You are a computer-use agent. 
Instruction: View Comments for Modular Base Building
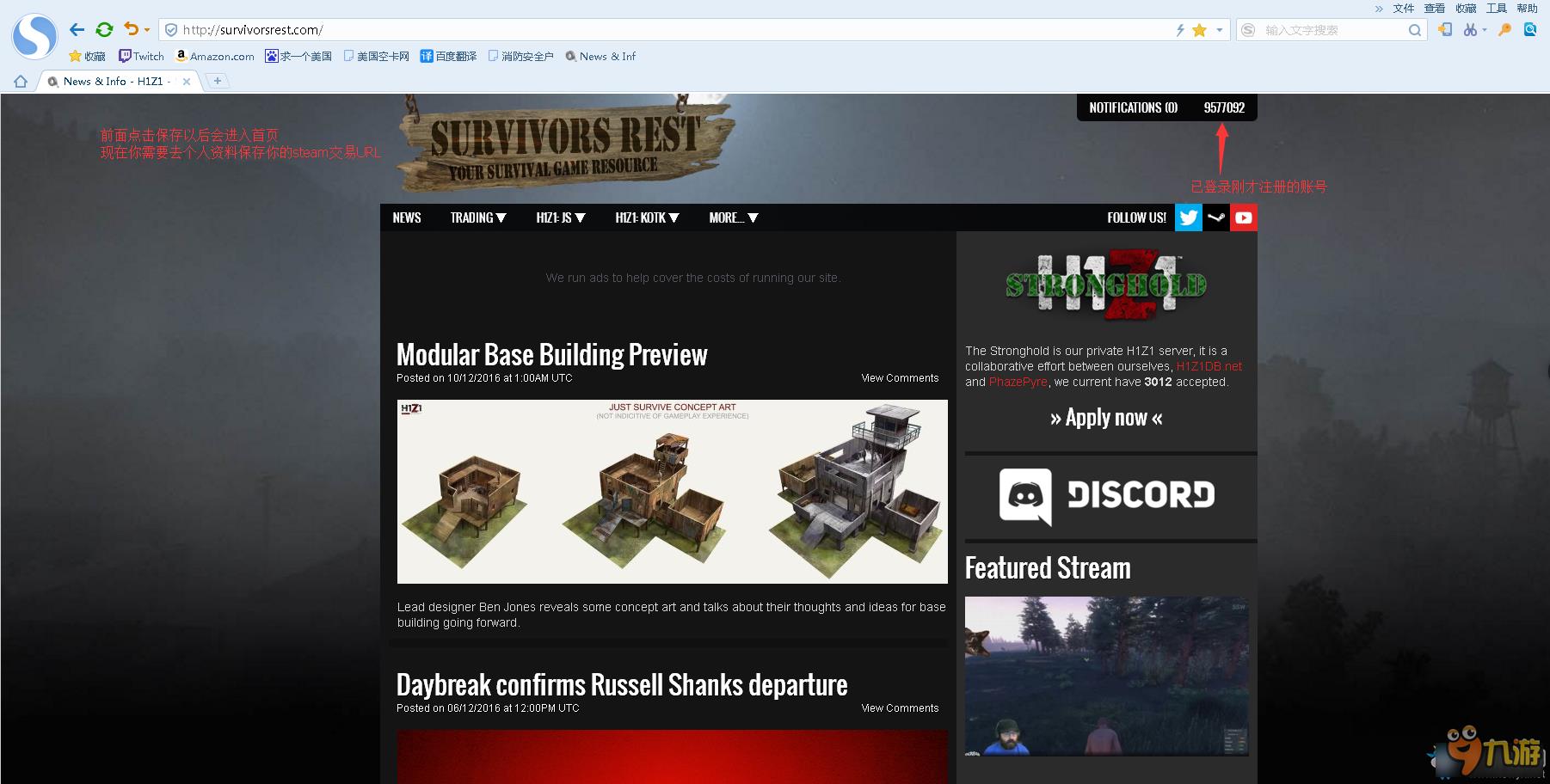point(900,378)
